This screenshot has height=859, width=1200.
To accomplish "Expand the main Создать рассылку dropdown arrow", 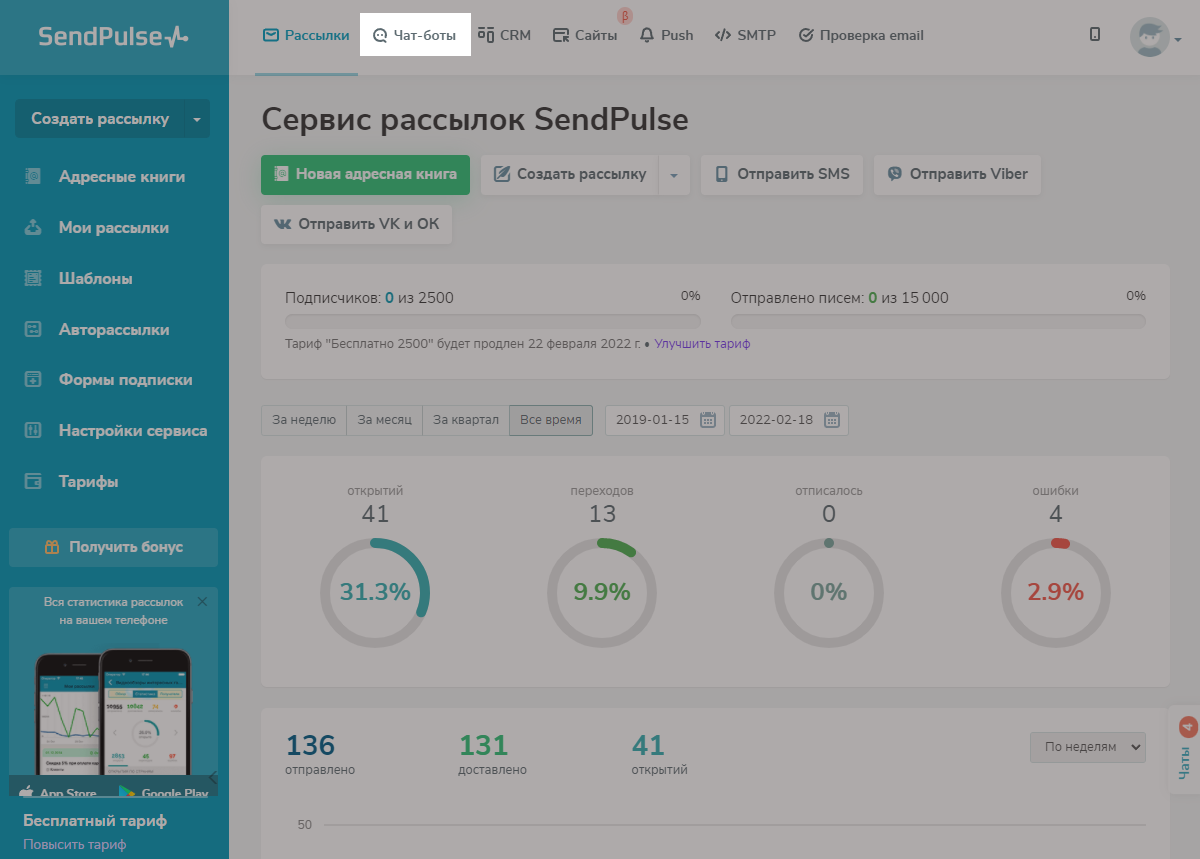I will pos(675,174).
